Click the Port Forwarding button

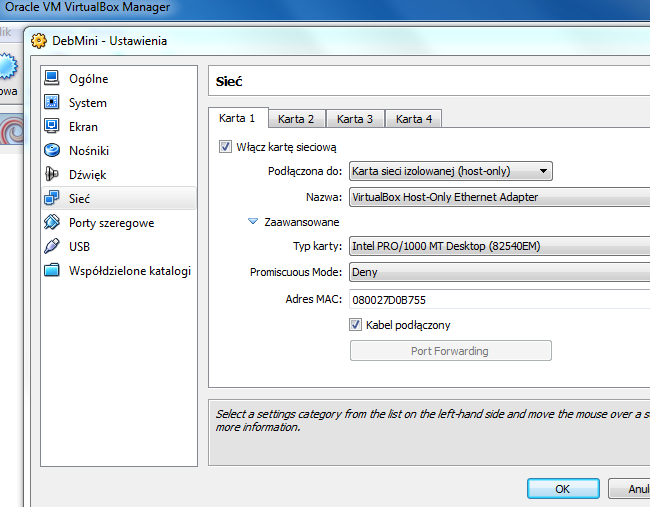point(451,351)
